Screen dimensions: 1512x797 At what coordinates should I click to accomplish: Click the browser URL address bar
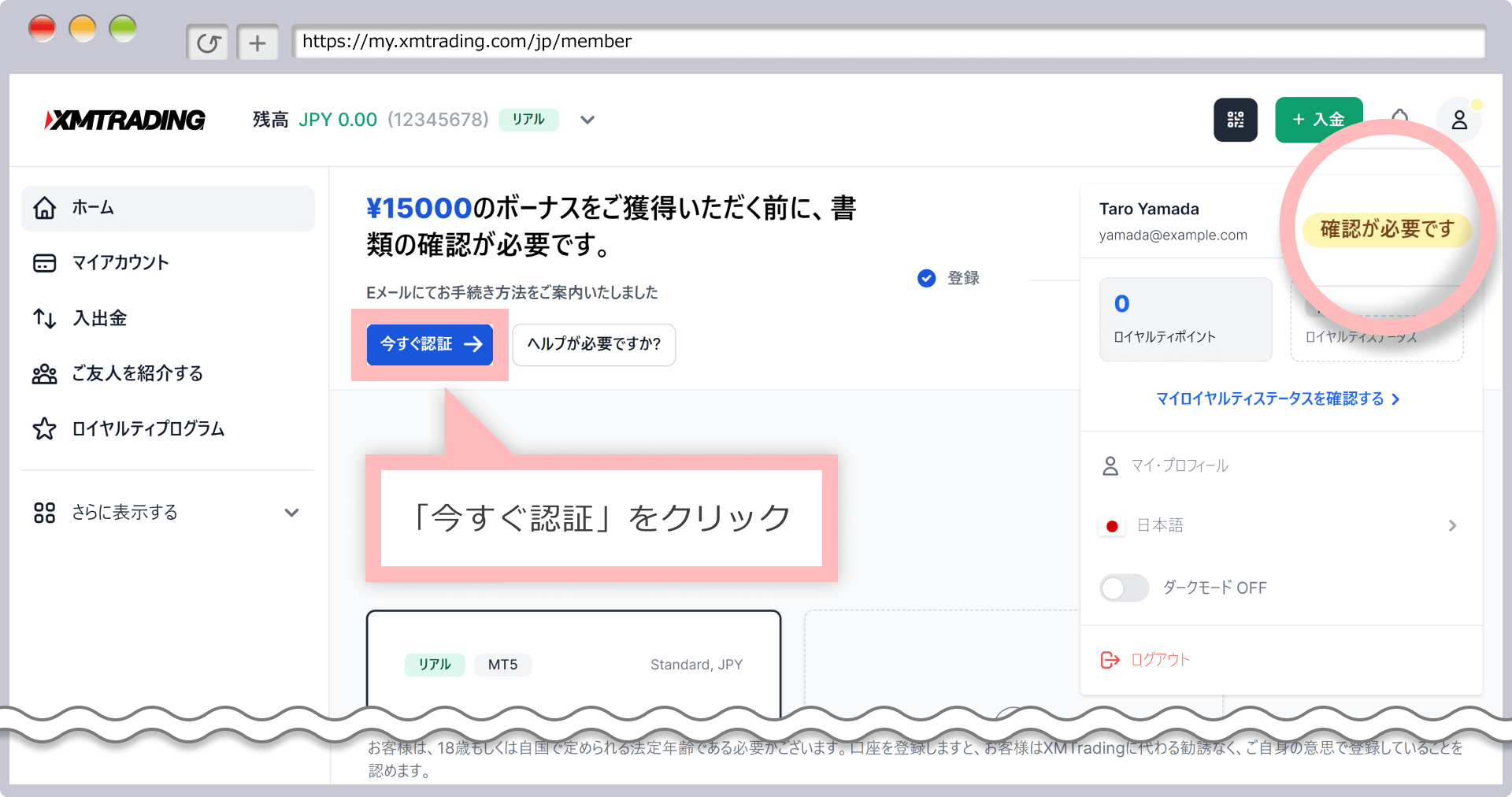888,41
